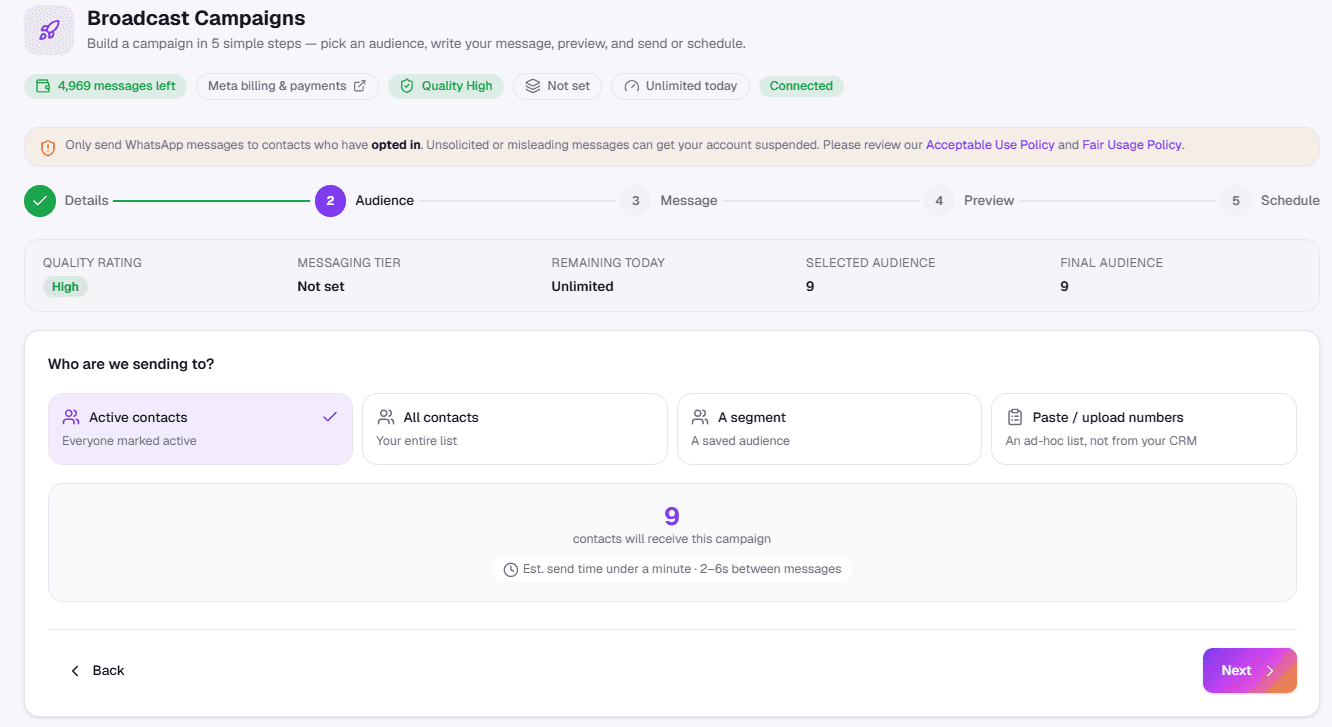The height and width of the screenshot is (727, 1332).
Task: Select the Active contacts audience option
Action: [x=200, y=429]
